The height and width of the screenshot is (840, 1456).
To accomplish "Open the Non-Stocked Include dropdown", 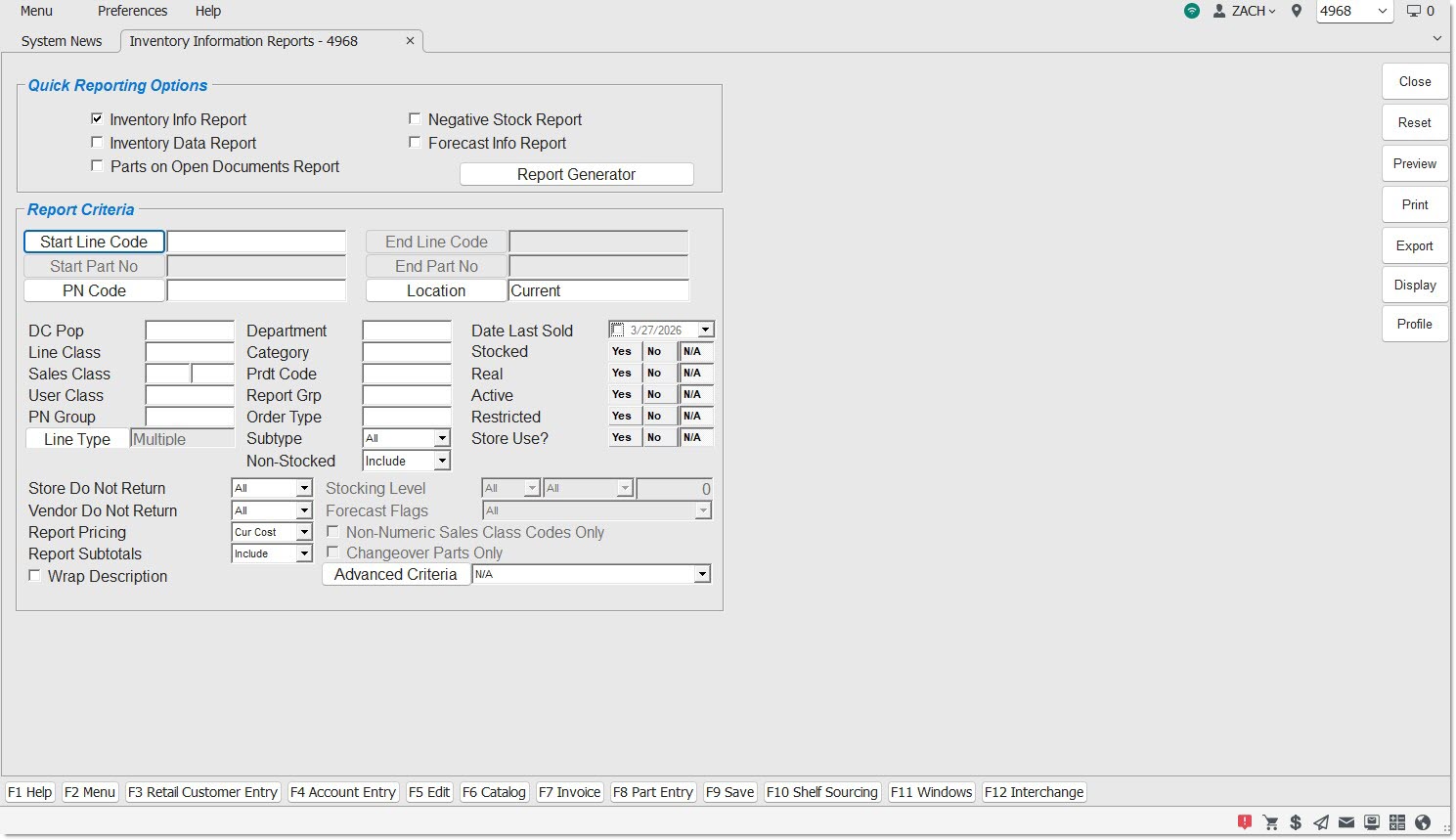I will point(442,461).
